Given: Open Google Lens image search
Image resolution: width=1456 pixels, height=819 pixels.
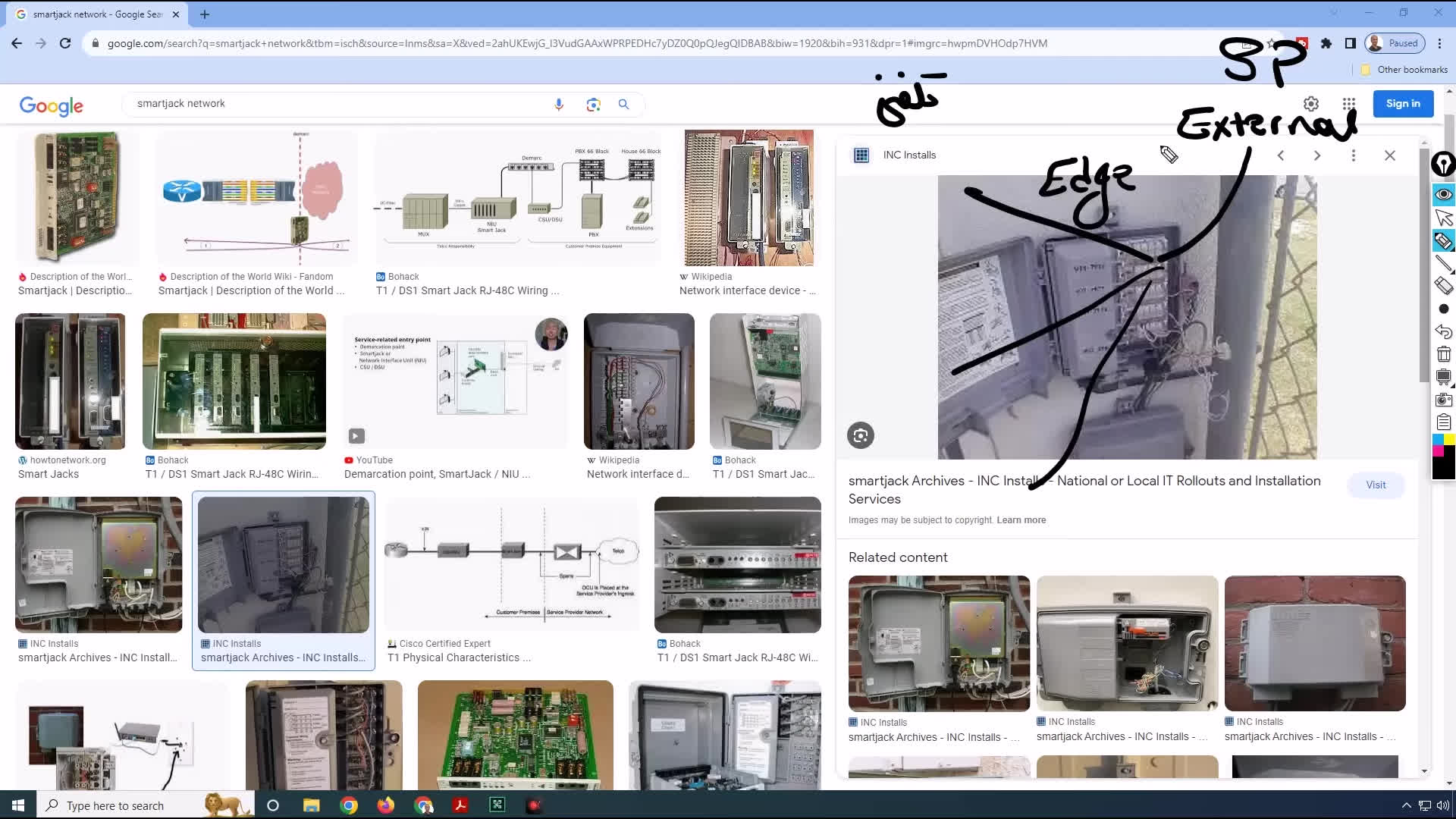Looking at the screenshot, I should (593, 105).
